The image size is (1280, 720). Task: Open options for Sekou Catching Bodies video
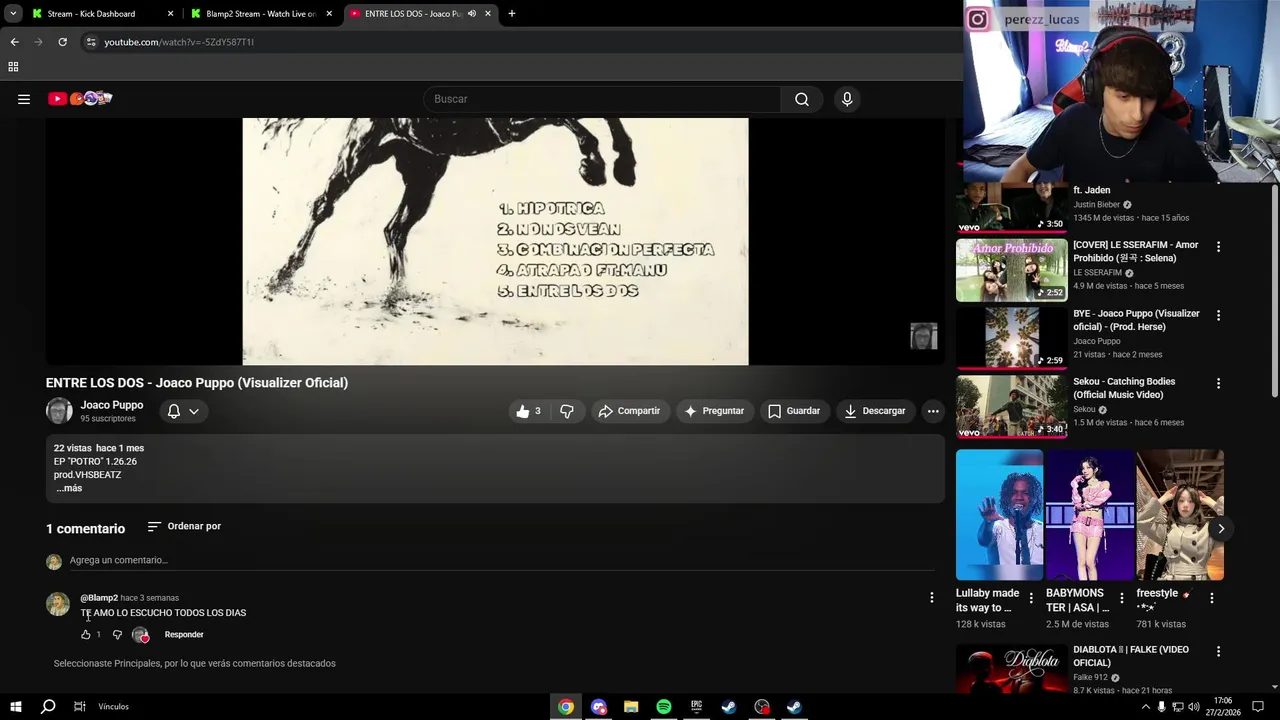pos(1218,383)
